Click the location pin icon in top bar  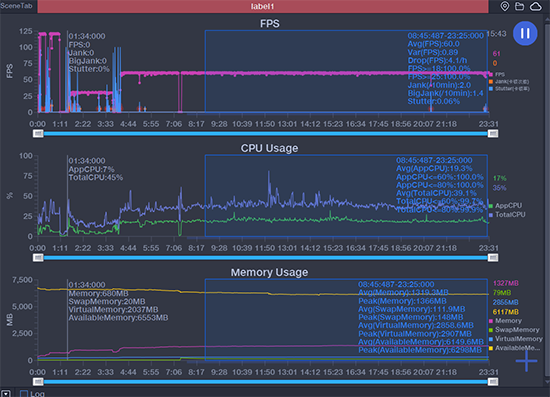coord(504,6)
